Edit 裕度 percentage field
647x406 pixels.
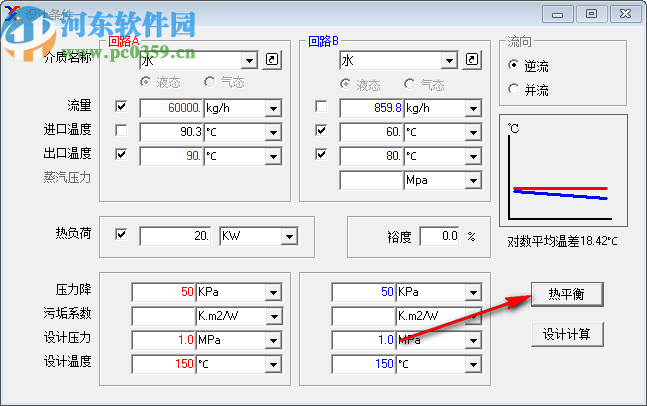(439, 236)
